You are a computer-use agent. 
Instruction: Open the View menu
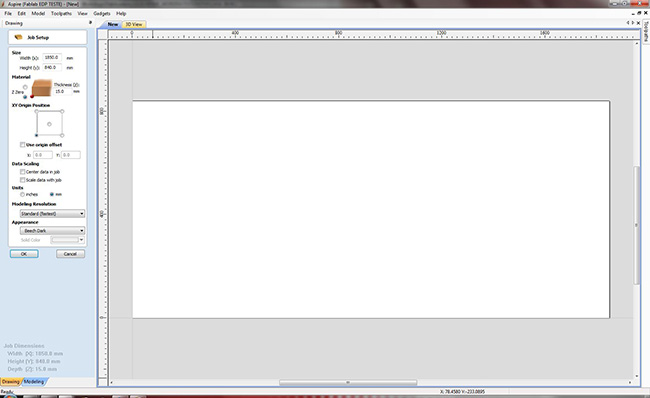coord(82,13)
